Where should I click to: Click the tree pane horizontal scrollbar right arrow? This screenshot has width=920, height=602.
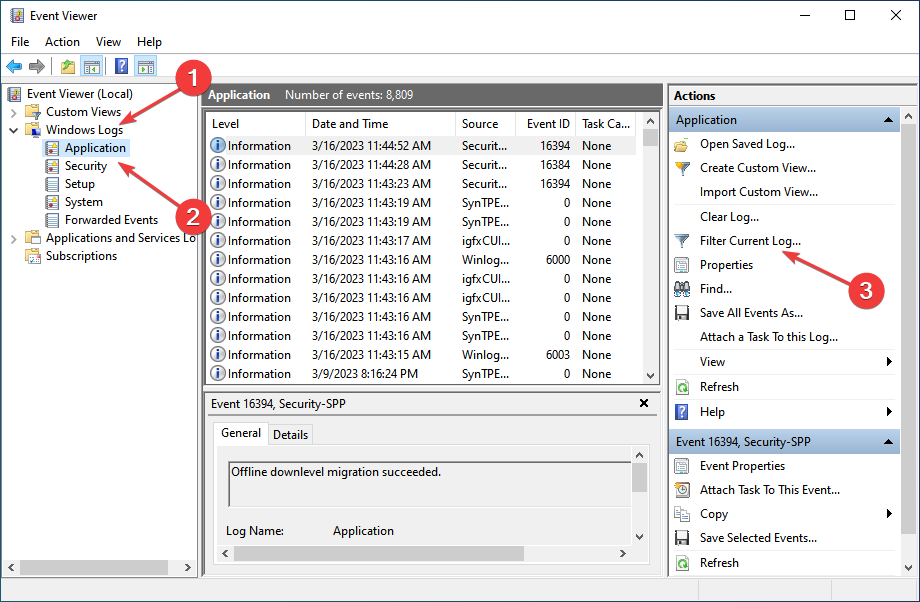(188, 567)
